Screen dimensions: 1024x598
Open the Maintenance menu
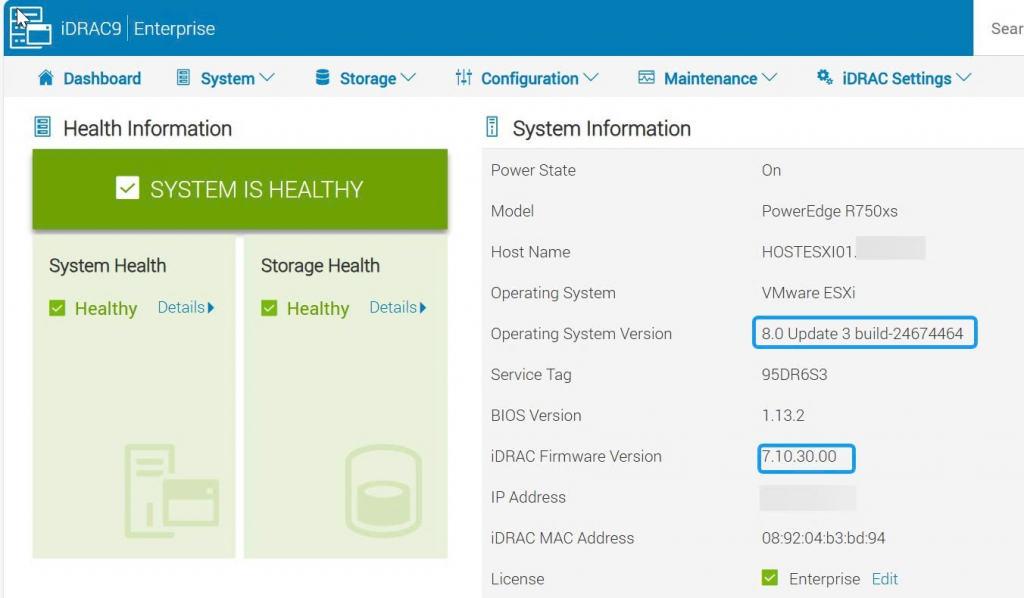(707, 78)
